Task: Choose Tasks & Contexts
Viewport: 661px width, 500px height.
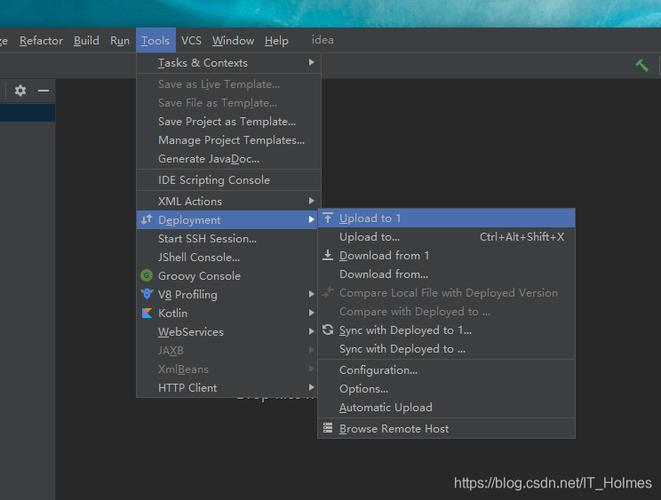Action: pyautogui.click(x=229, y=63)
